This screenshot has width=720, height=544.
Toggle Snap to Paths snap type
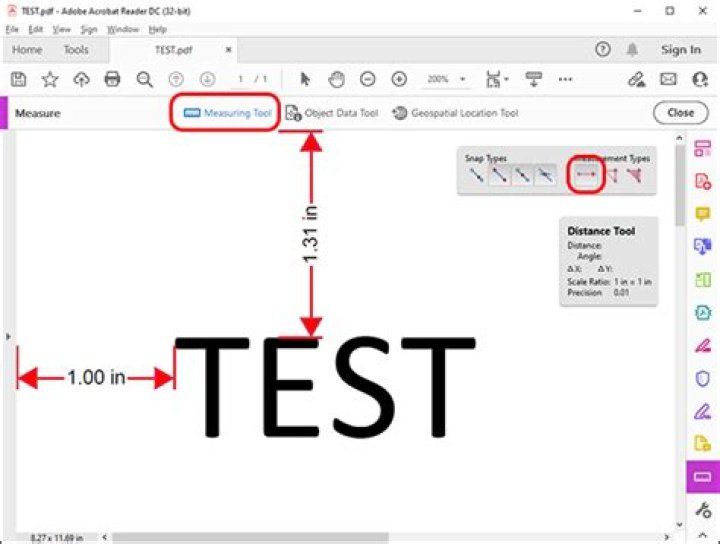[477, 175]
